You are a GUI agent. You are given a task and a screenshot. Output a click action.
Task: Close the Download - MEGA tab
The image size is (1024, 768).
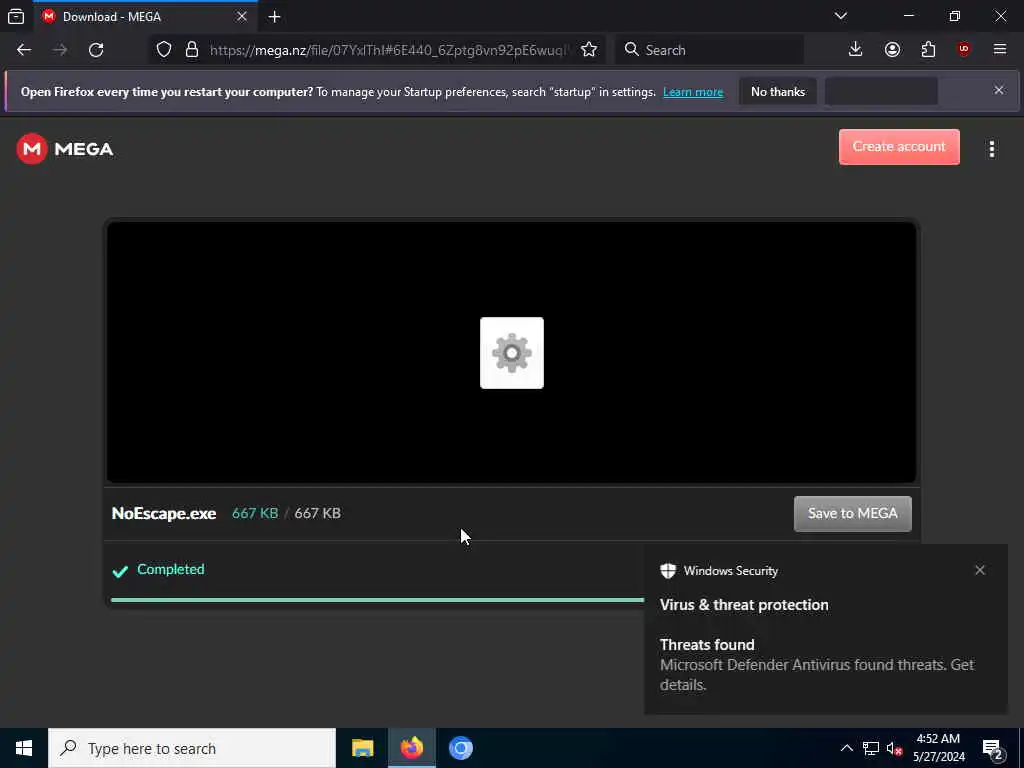click(x=242, y=16)
